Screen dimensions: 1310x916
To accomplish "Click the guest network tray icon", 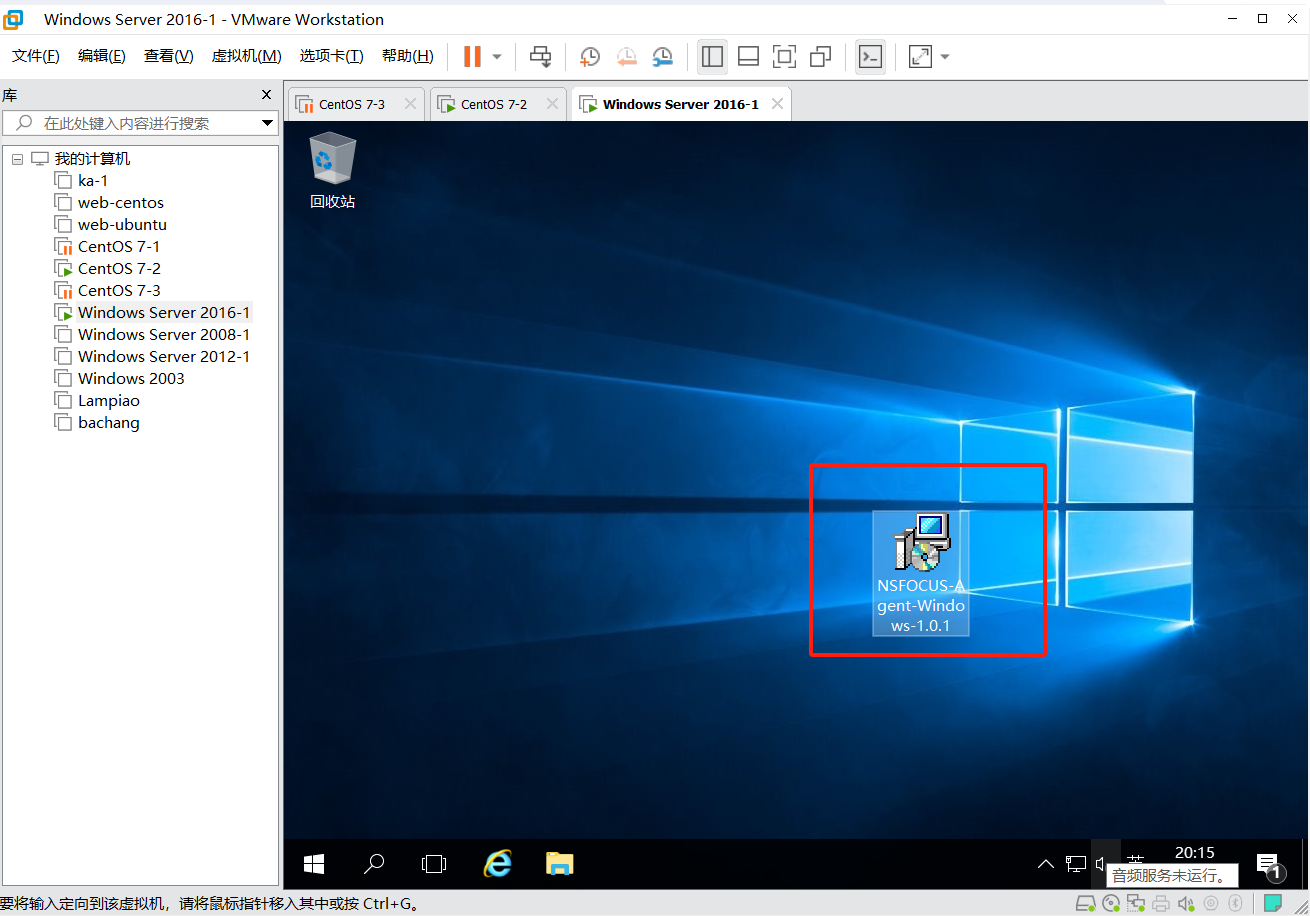I will tap(1076, 864).
